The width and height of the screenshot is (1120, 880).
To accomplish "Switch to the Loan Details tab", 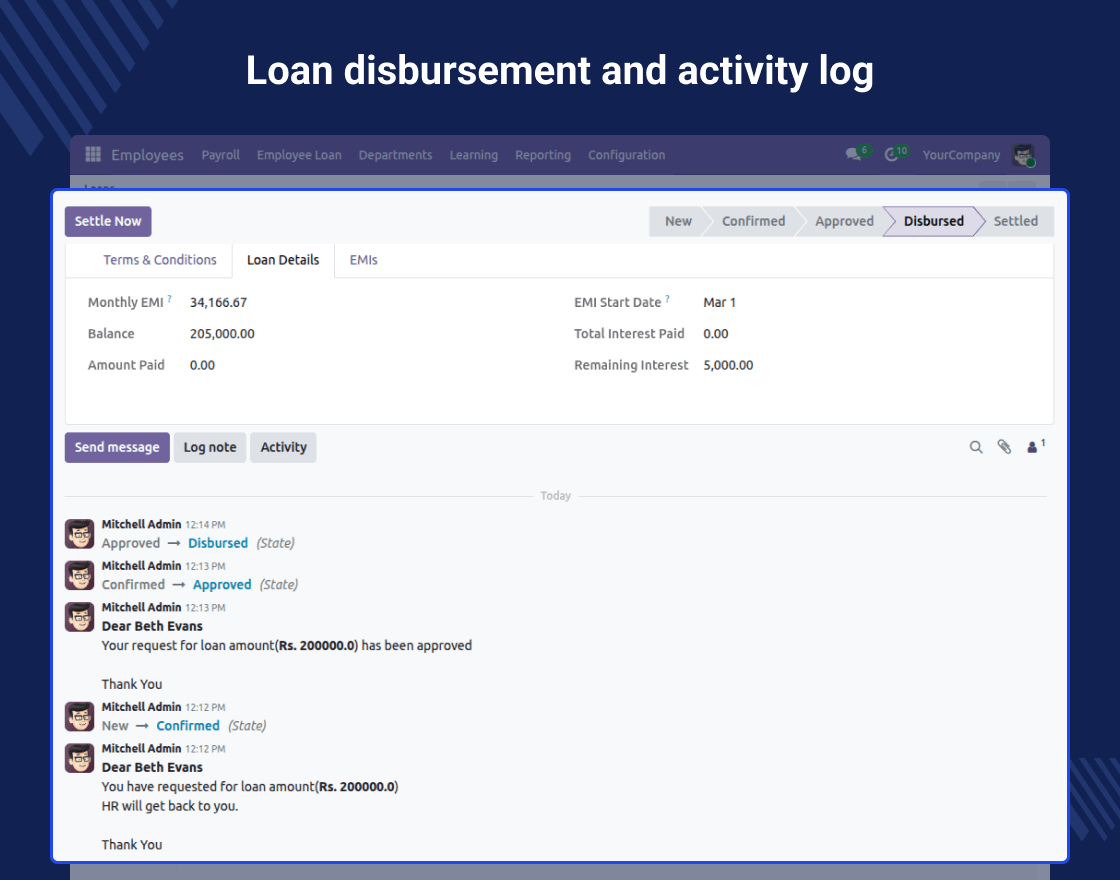I will point(283,260).
